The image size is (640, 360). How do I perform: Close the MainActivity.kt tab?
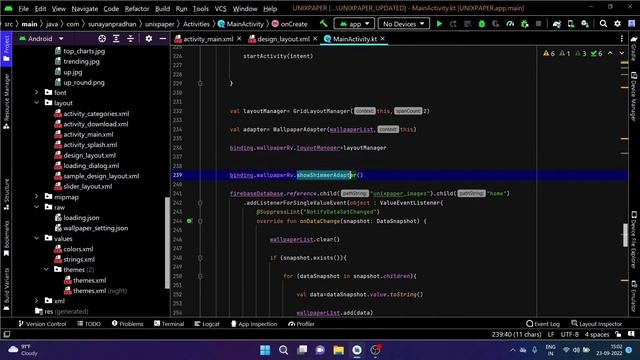pyautogui.click(x=382, y=38)
